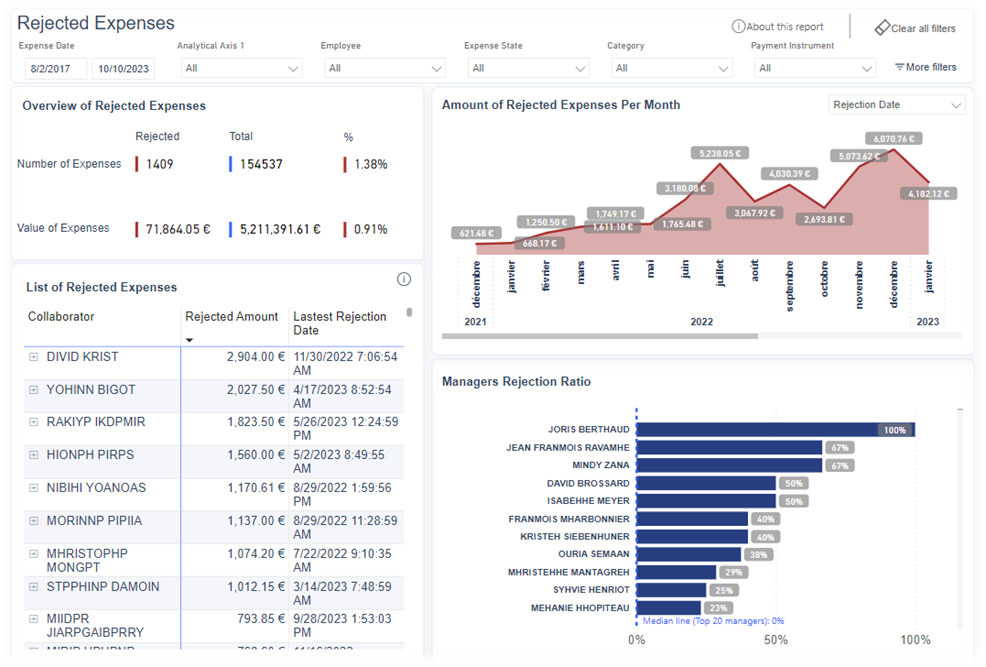Click the About this report info icon
This screenshot has width=986, height=667.
coord(738,27)
